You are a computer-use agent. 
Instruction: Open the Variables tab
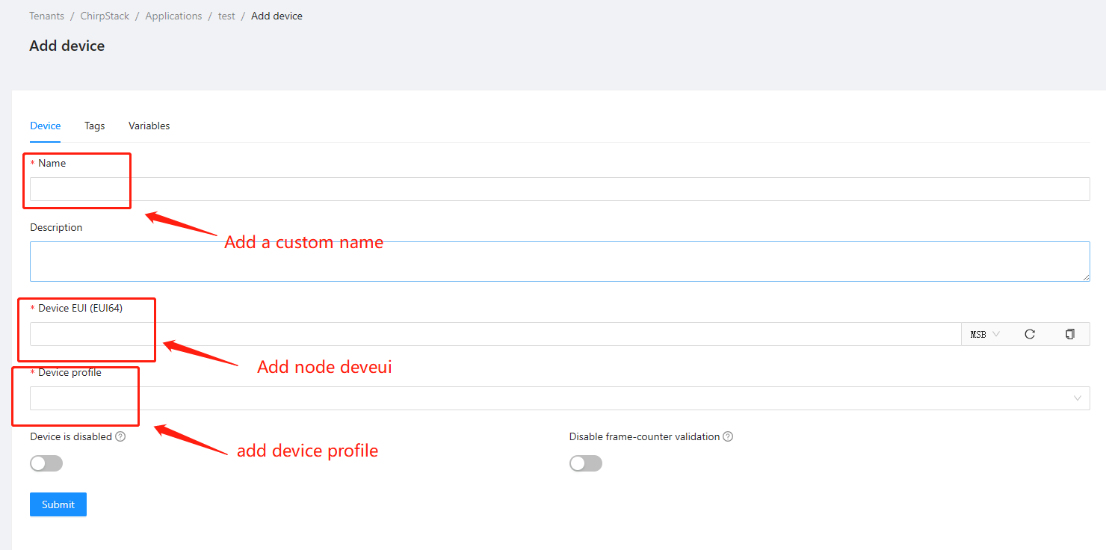click(149, 126)
